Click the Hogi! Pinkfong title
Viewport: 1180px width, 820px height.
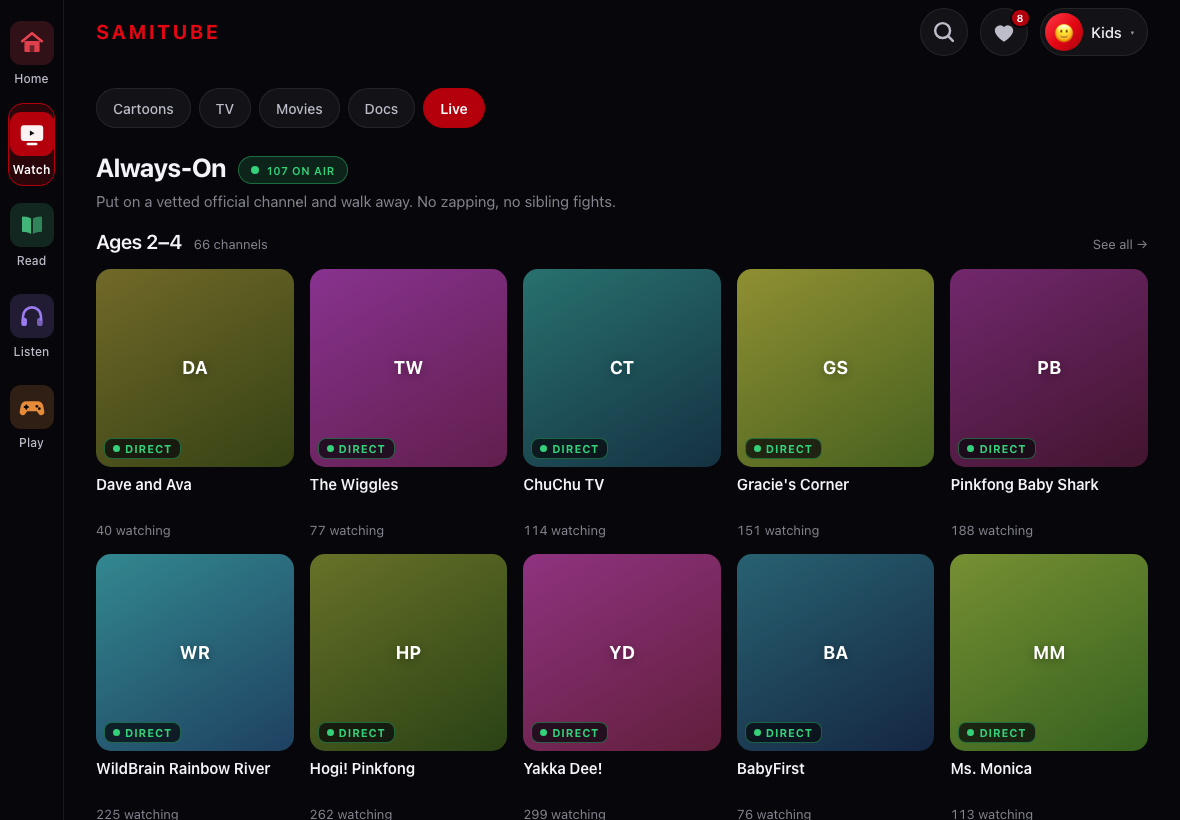(x=362, y=769)
